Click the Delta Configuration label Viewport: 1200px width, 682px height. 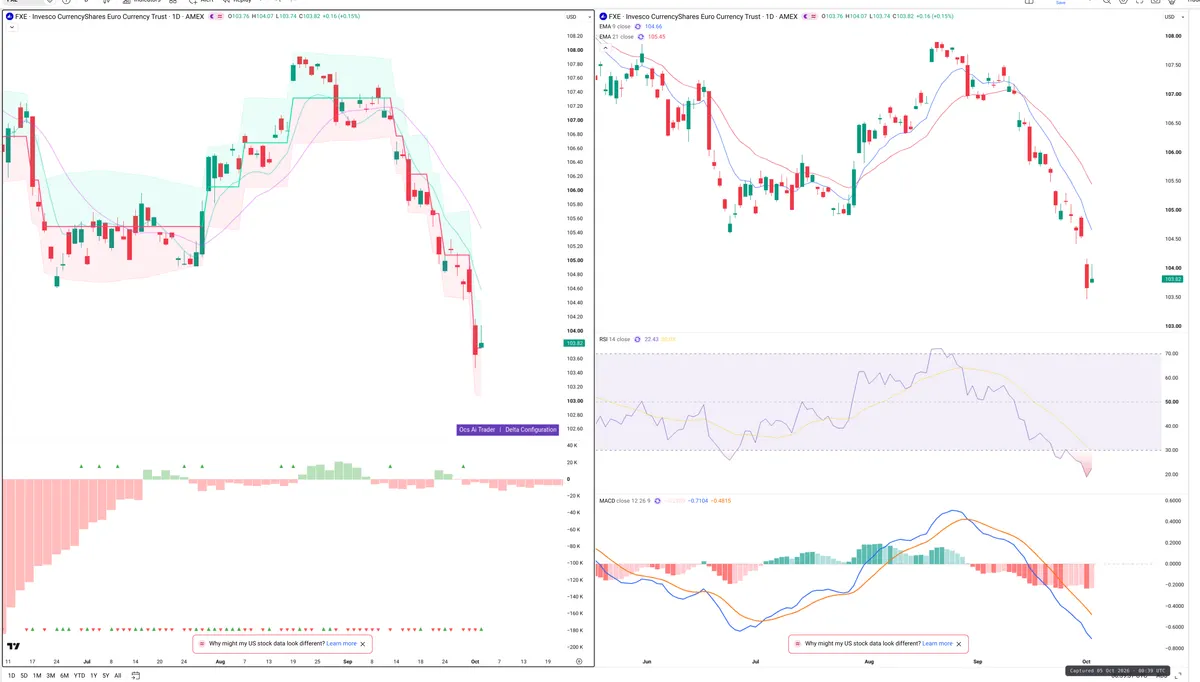[x=531, y=430]
